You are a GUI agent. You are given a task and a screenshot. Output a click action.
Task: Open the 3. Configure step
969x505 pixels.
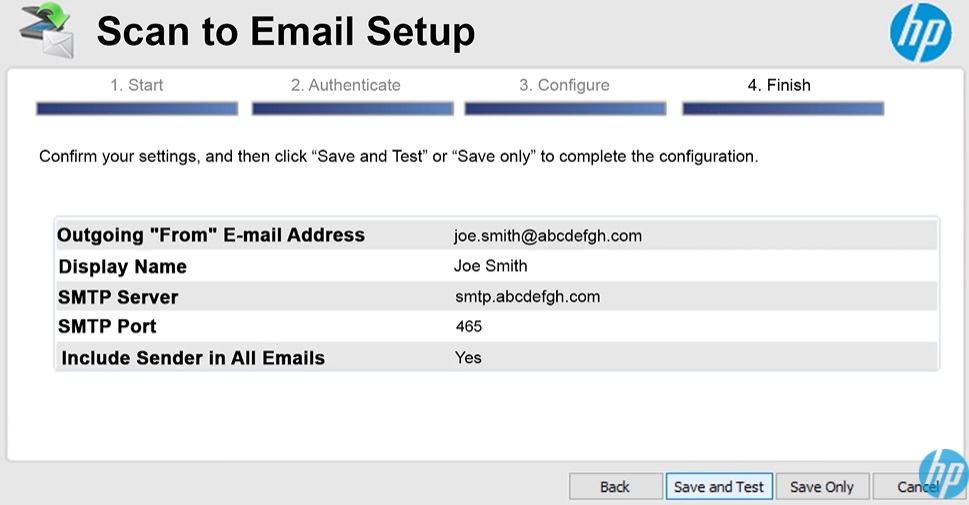pos(564,86)
